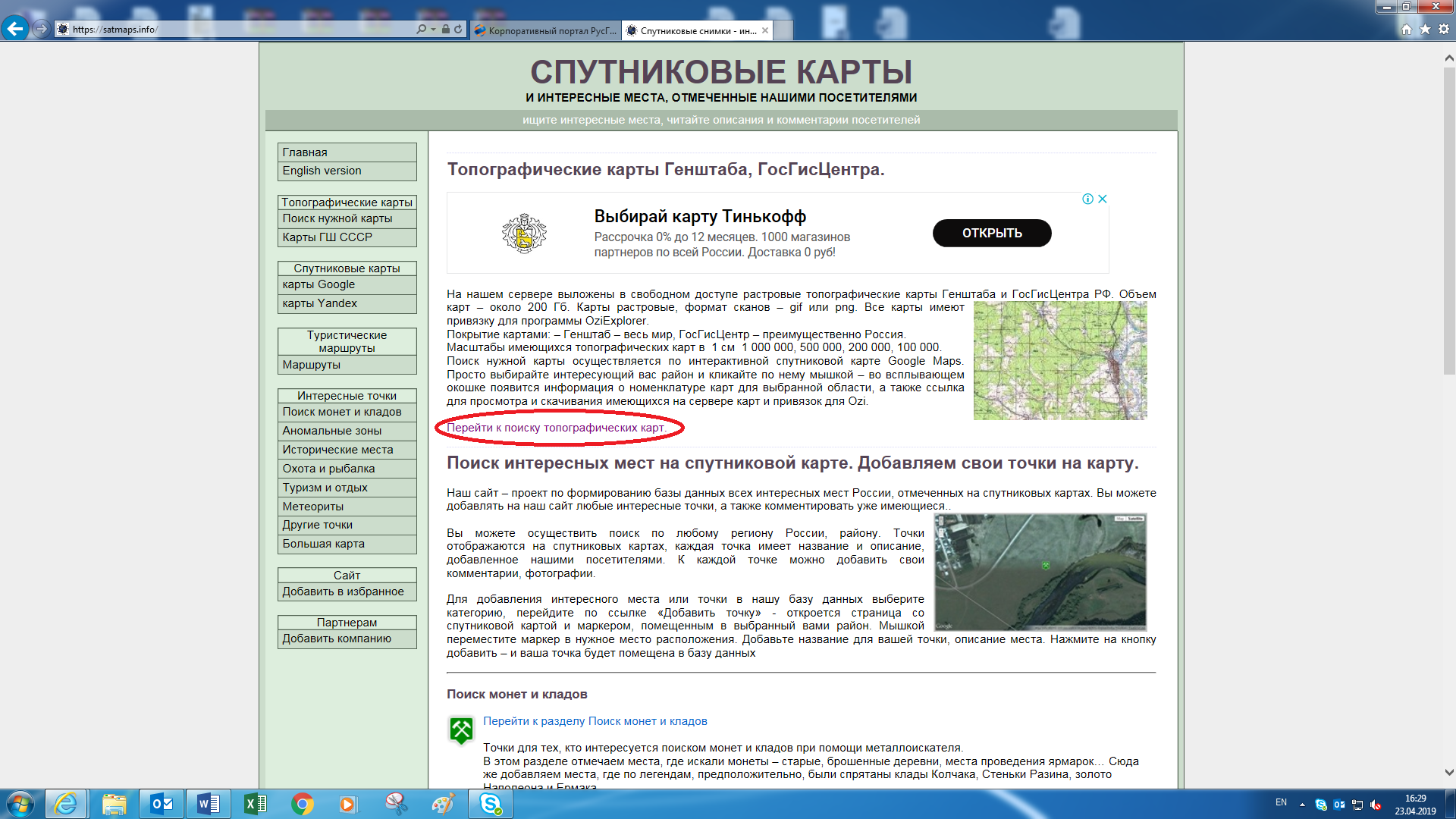Image resolution: width=1456 pixels, height=819 pixels.
Task: Click the muted volume tray icon
Action: (x=1376, y=805)
